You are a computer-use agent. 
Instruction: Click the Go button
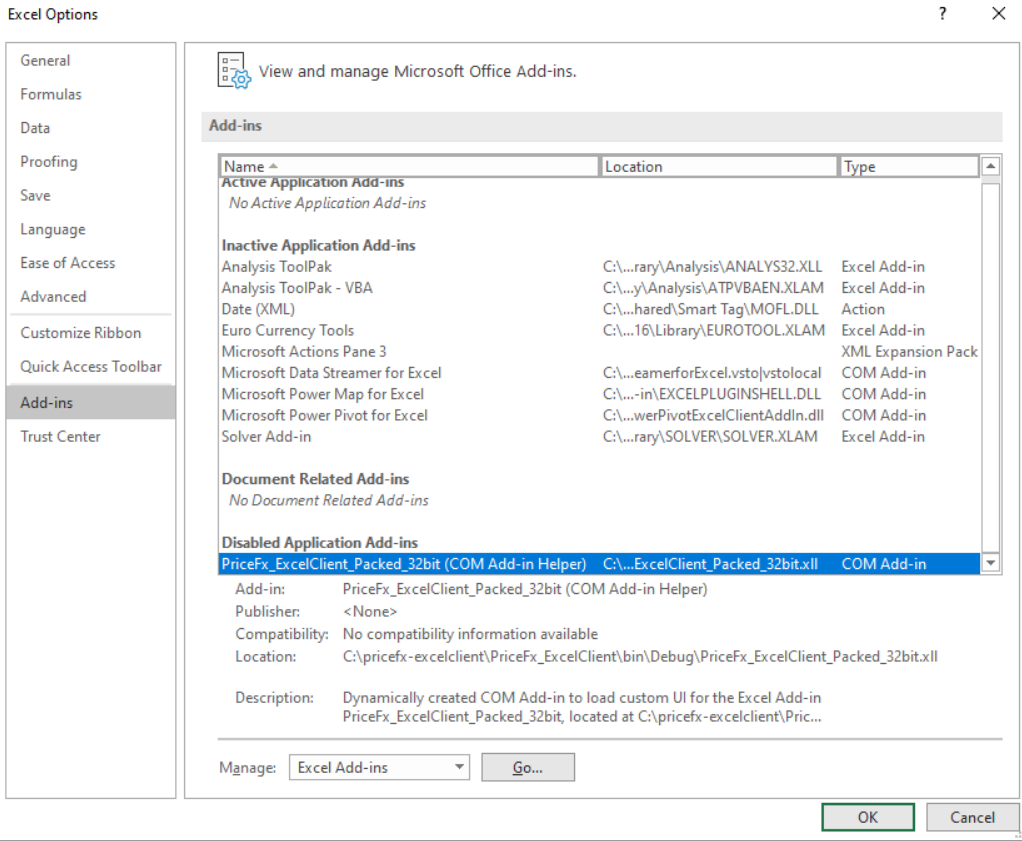528,767
